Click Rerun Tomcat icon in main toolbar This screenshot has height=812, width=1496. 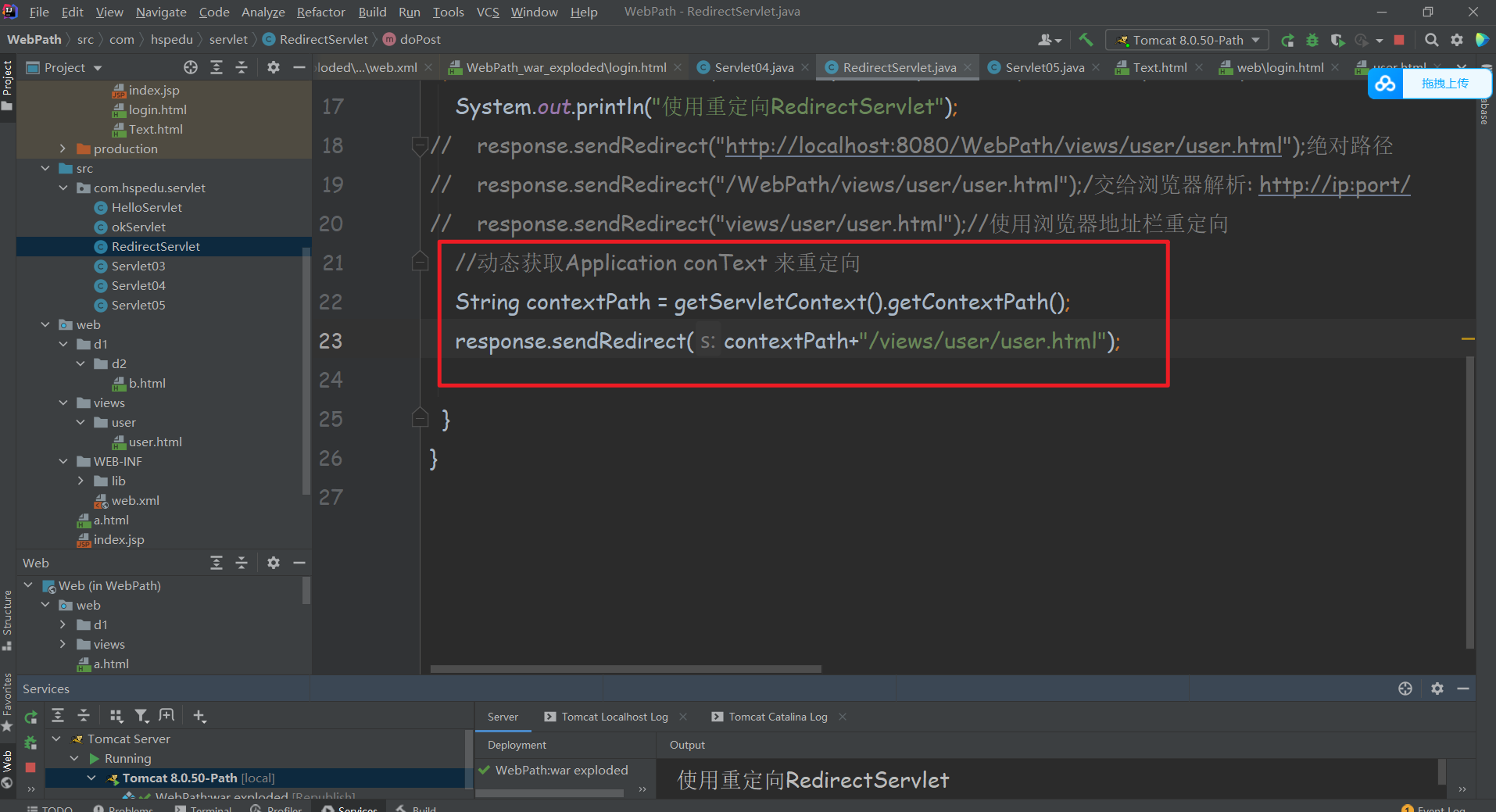click(1287, 40)
